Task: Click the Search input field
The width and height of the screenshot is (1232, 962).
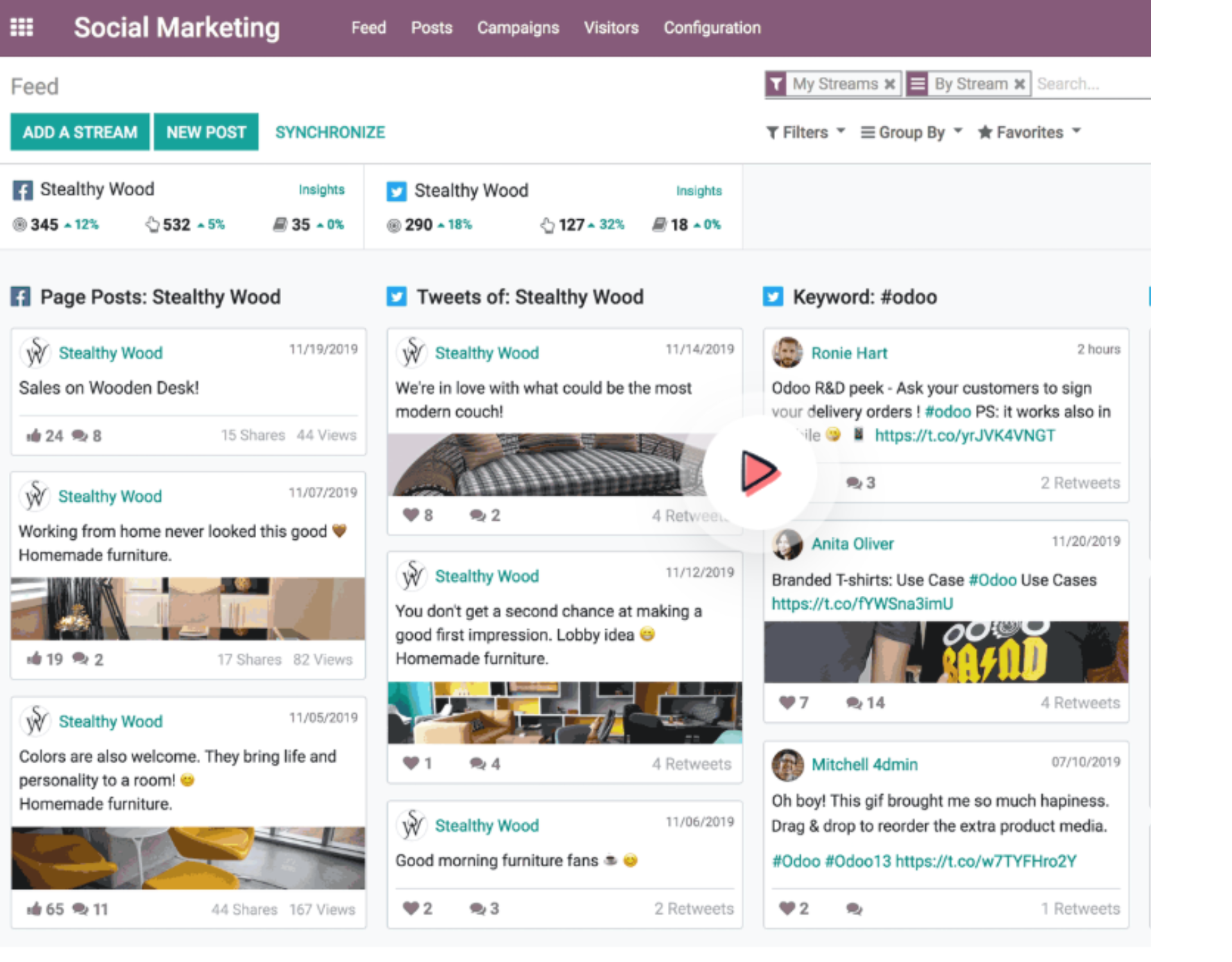Action: point(1091,84)
